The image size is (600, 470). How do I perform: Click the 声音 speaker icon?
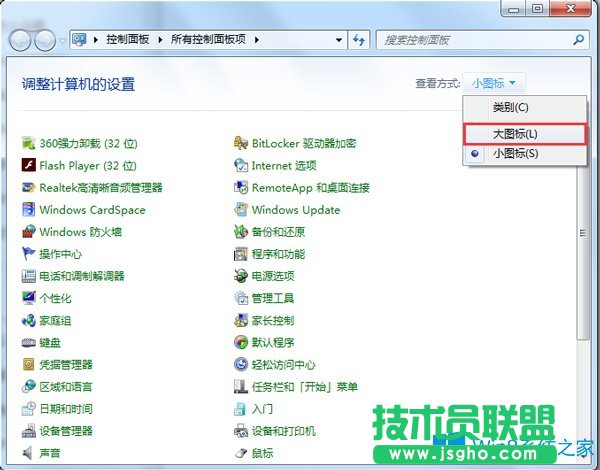click(29, 453)
